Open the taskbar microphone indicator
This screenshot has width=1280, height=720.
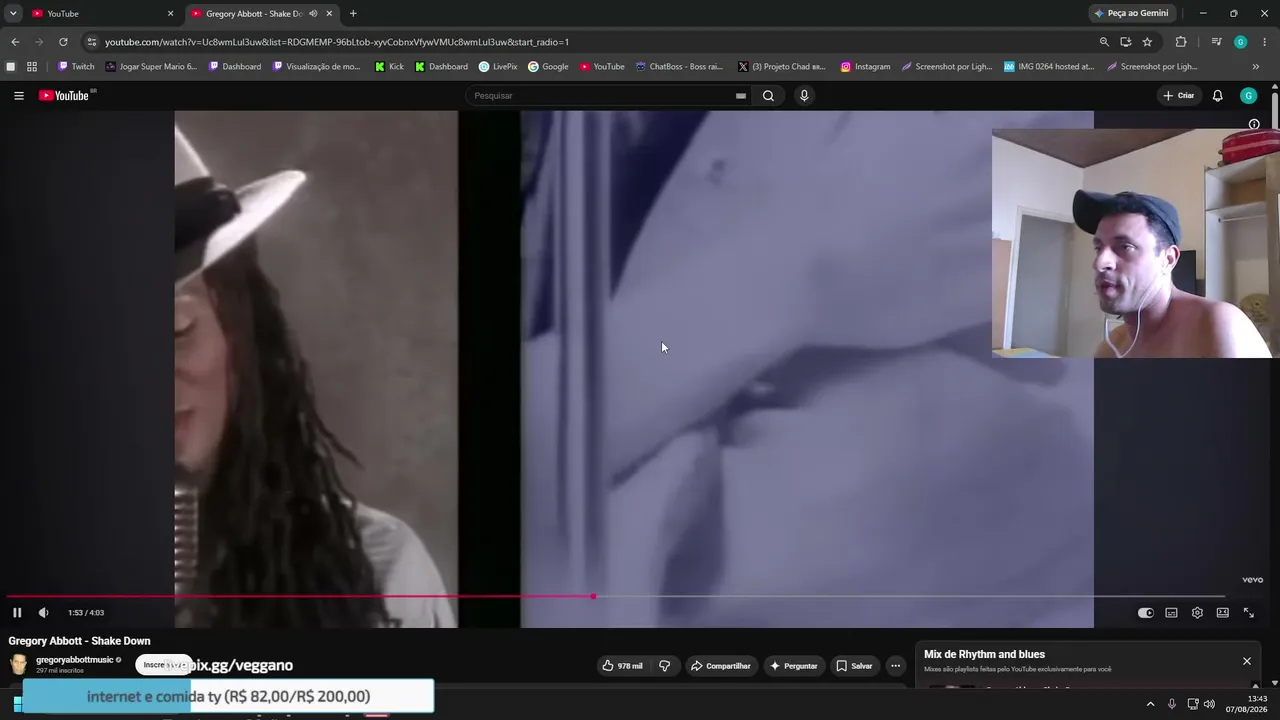click(1172, 704)
